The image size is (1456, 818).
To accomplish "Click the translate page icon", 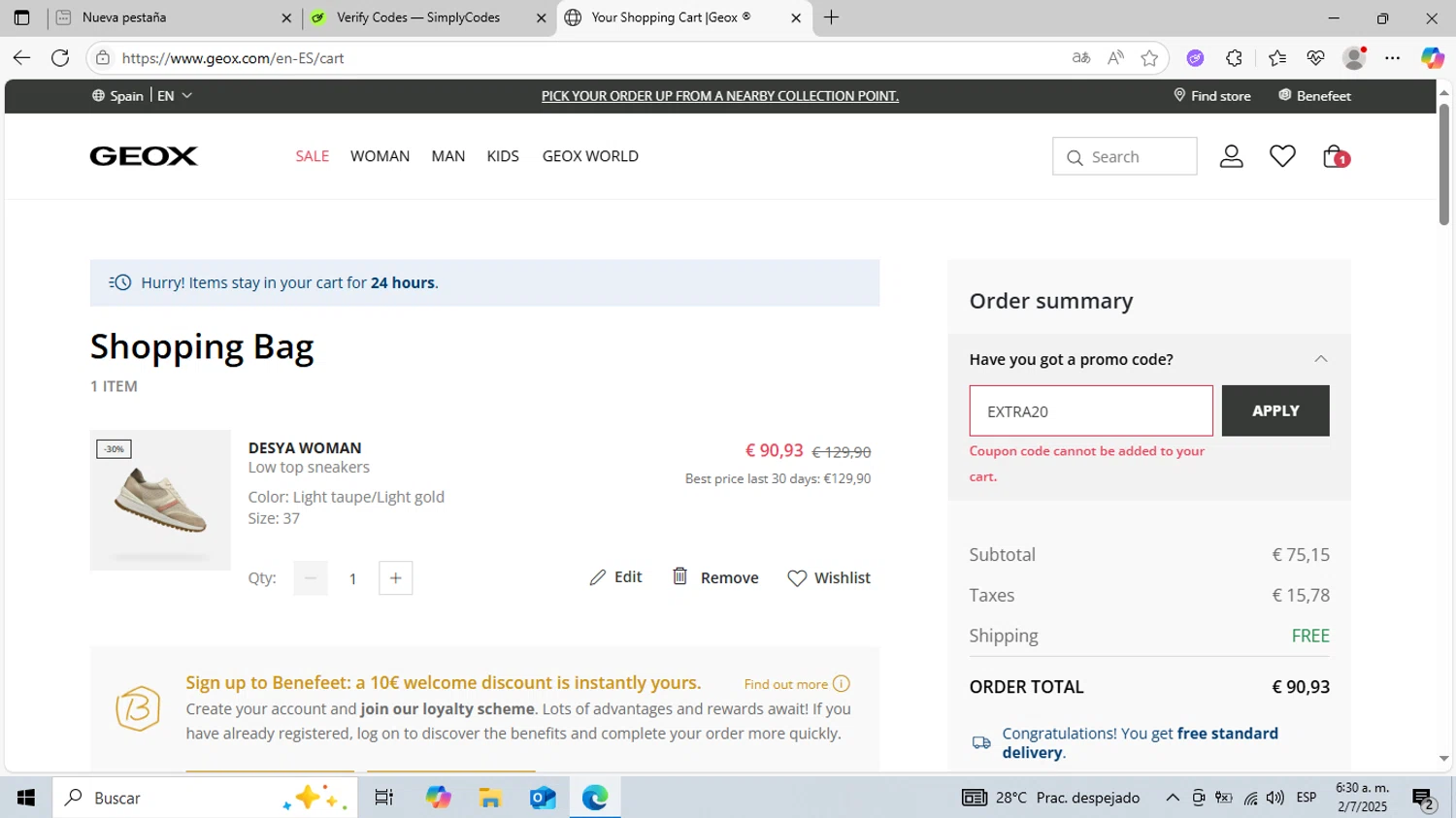I will coord(1080,58).
